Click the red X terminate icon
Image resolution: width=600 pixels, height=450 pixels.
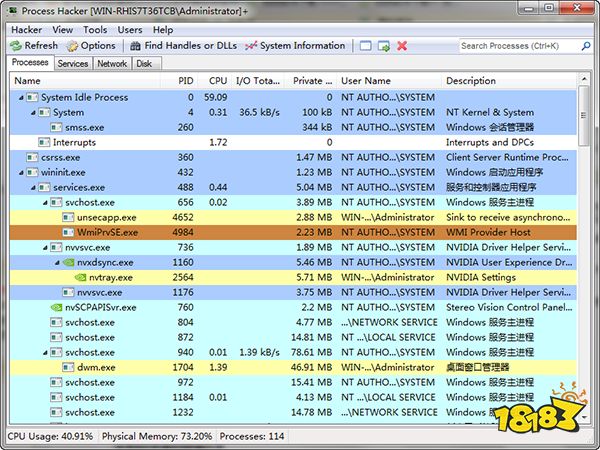click(402, 46)
